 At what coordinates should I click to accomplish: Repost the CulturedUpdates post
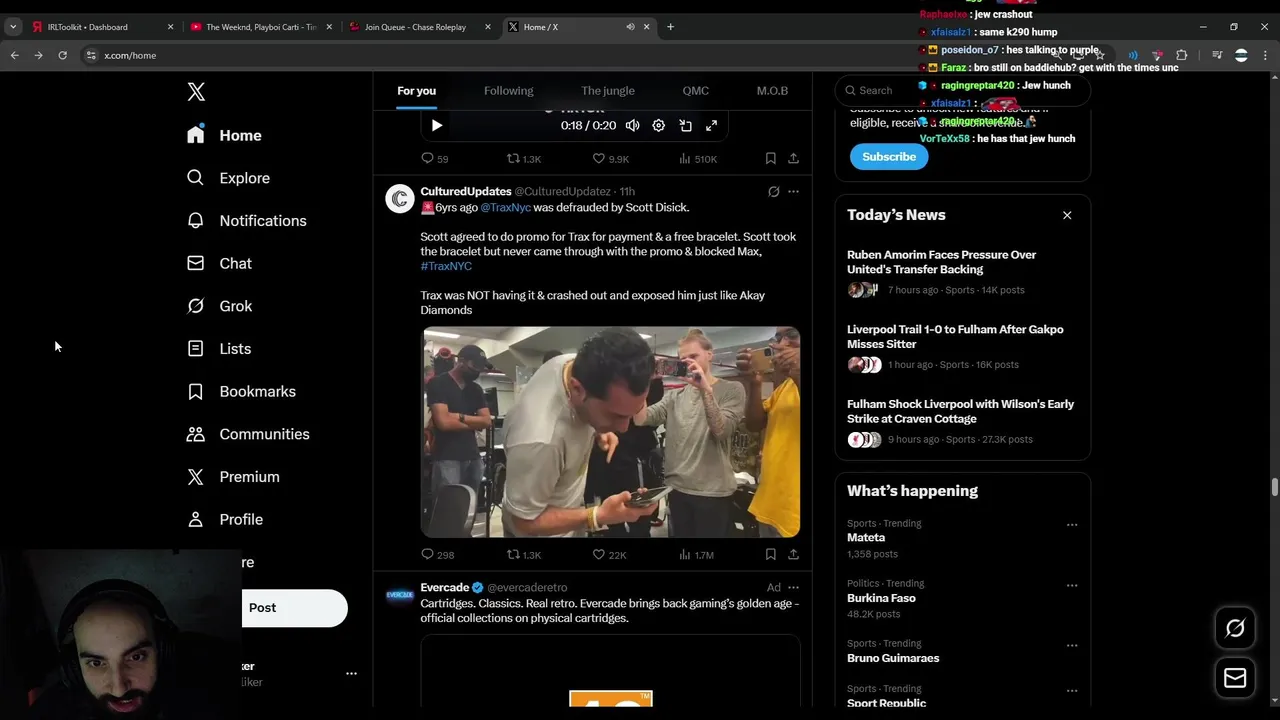[524, 554]
